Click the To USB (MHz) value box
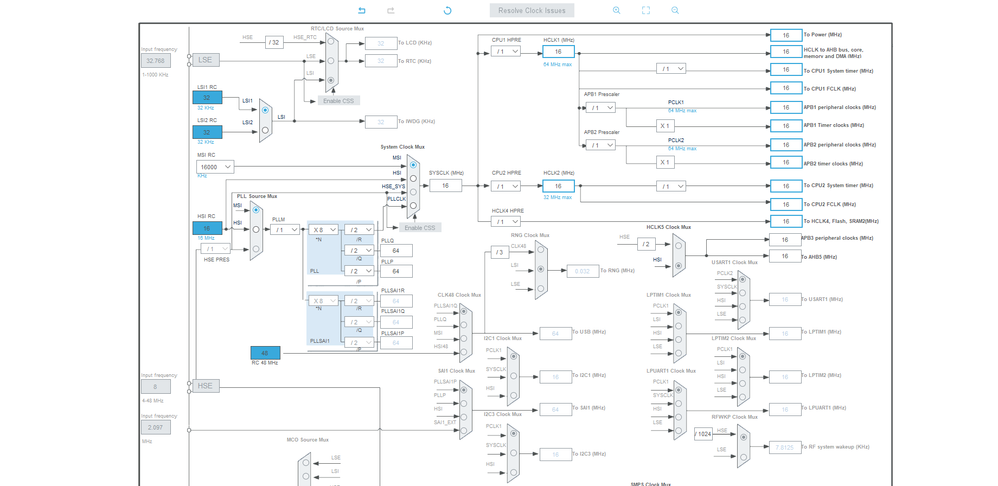 pos(556,333)
